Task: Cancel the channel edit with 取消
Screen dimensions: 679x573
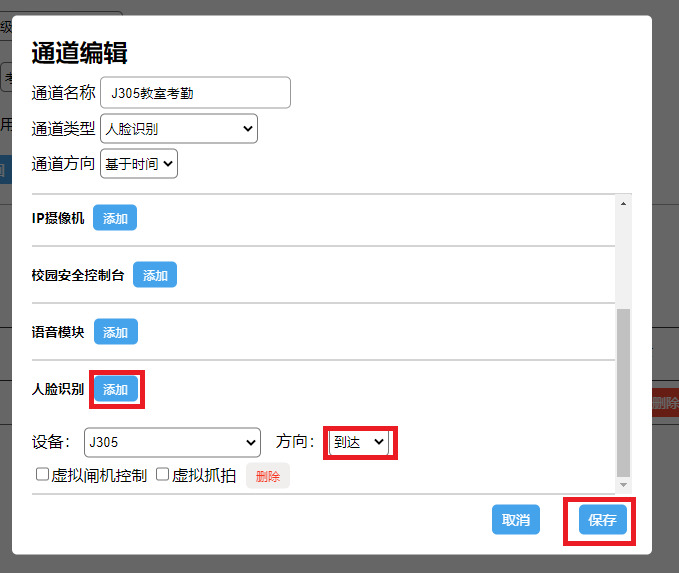Action: (516, 520)
